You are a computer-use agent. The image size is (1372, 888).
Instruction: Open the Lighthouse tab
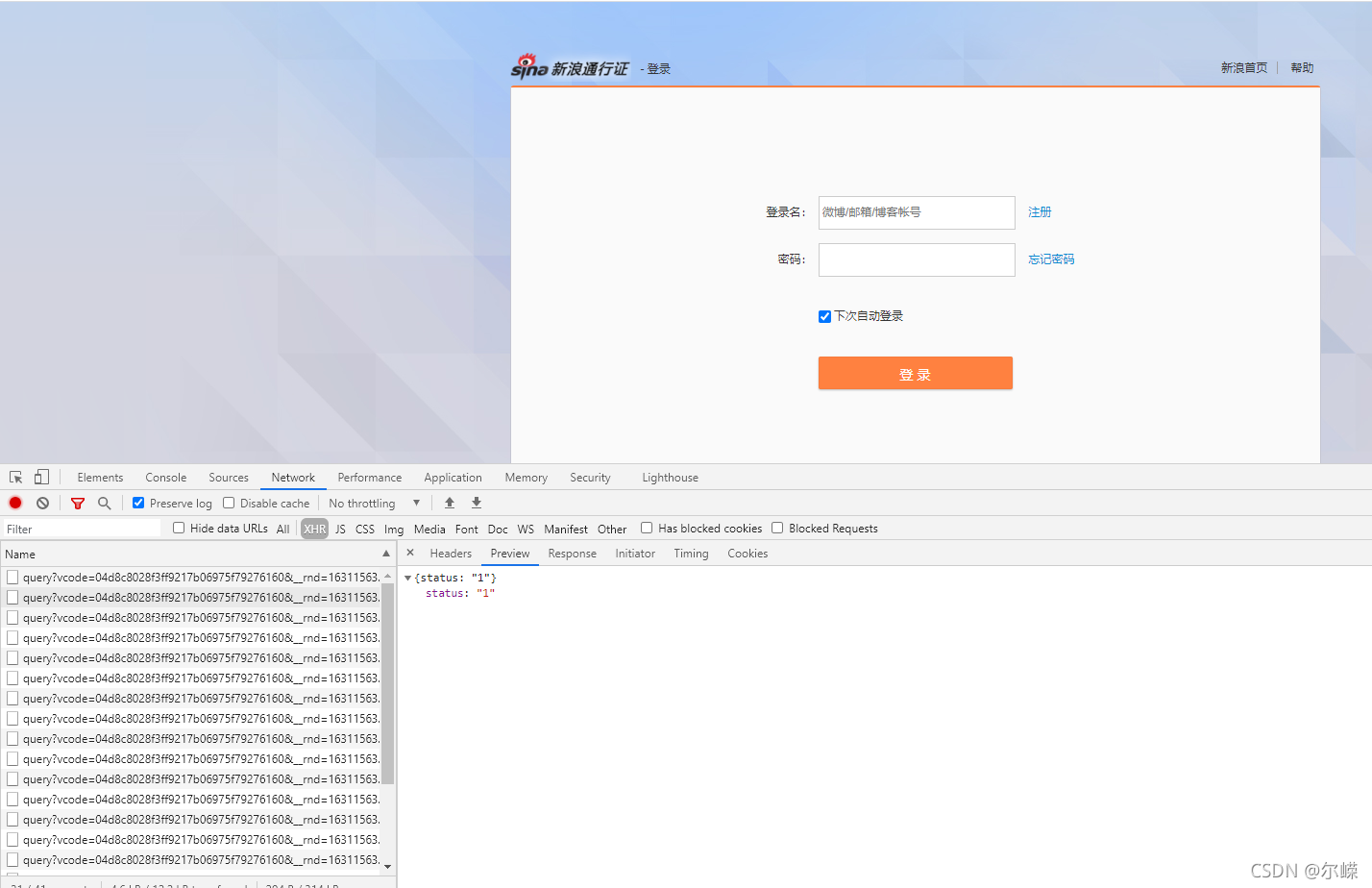pyautogui.click(x=671, y=478)
